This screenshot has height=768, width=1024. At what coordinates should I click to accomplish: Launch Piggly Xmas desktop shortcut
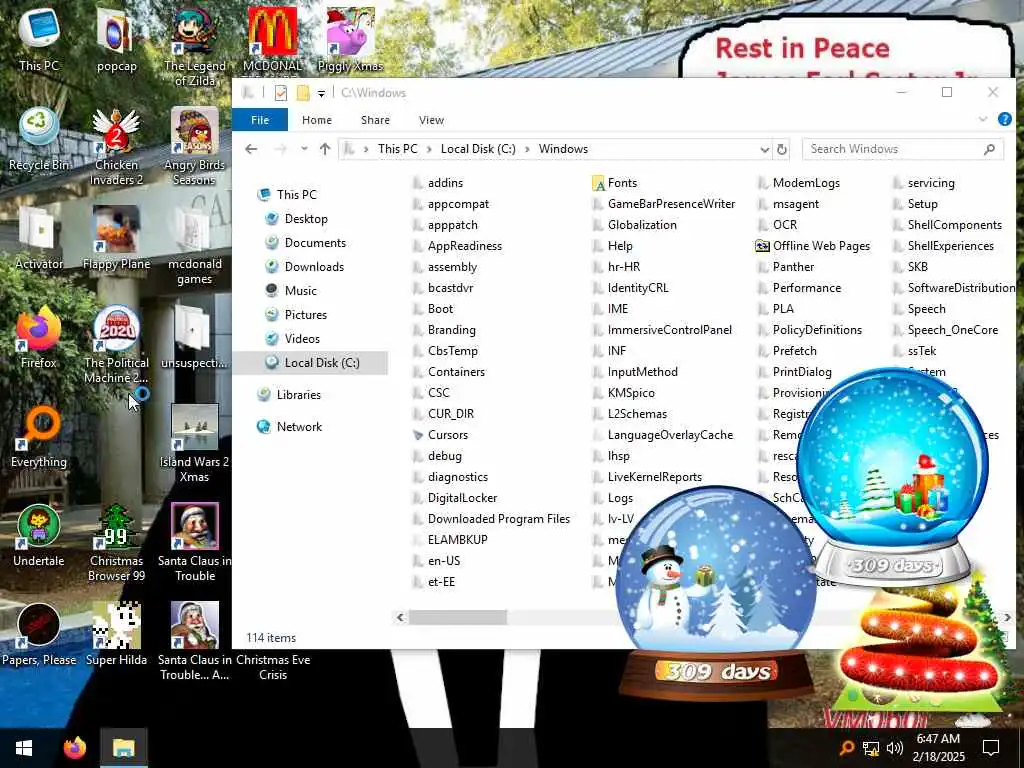click(x=350, y=40)
